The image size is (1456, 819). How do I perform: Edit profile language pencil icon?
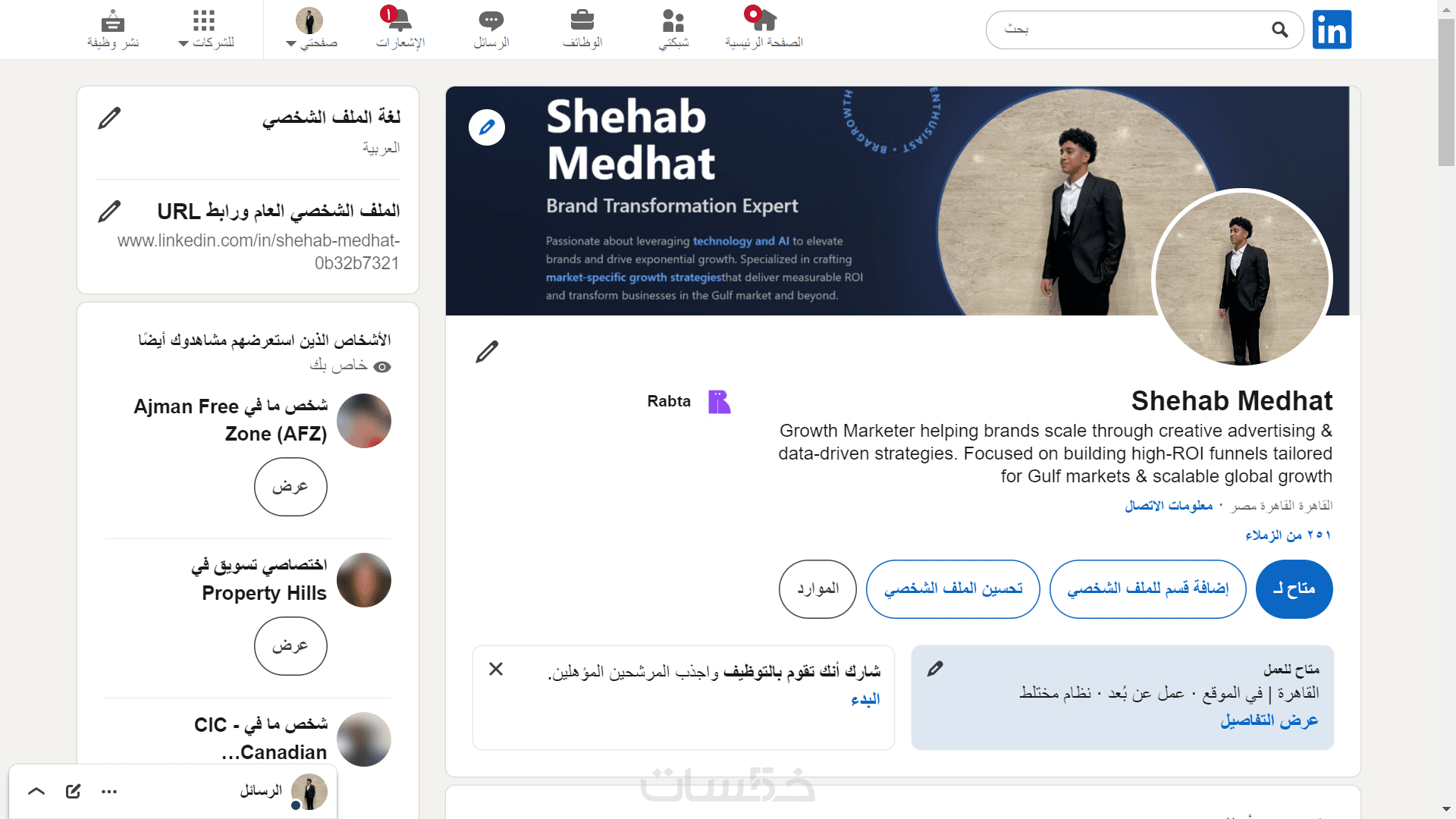(109, 118)
